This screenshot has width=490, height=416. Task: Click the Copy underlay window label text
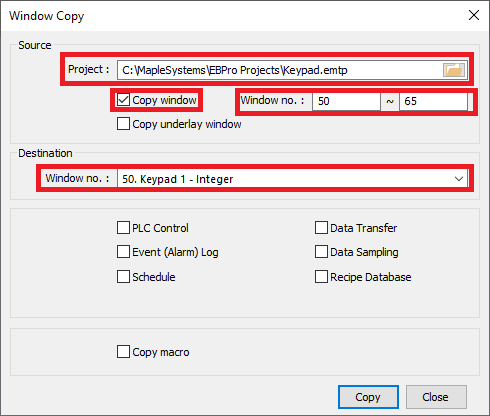pyautogui.click(x=187, y=124)
